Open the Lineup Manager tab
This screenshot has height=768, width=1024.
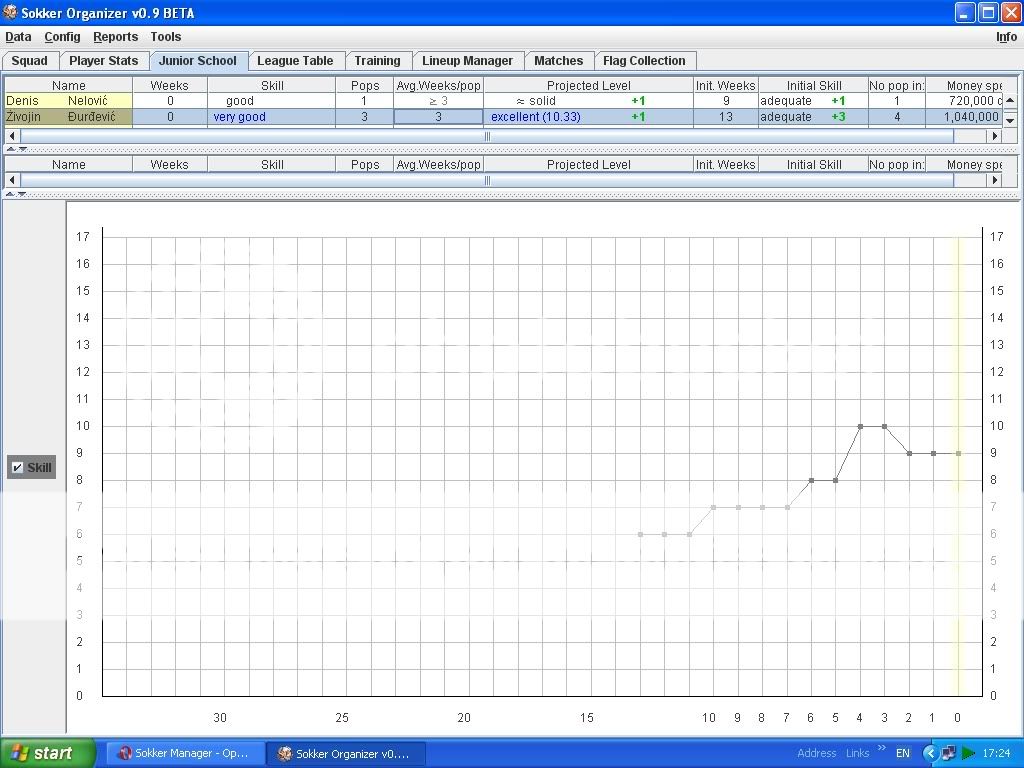point(468,61)
